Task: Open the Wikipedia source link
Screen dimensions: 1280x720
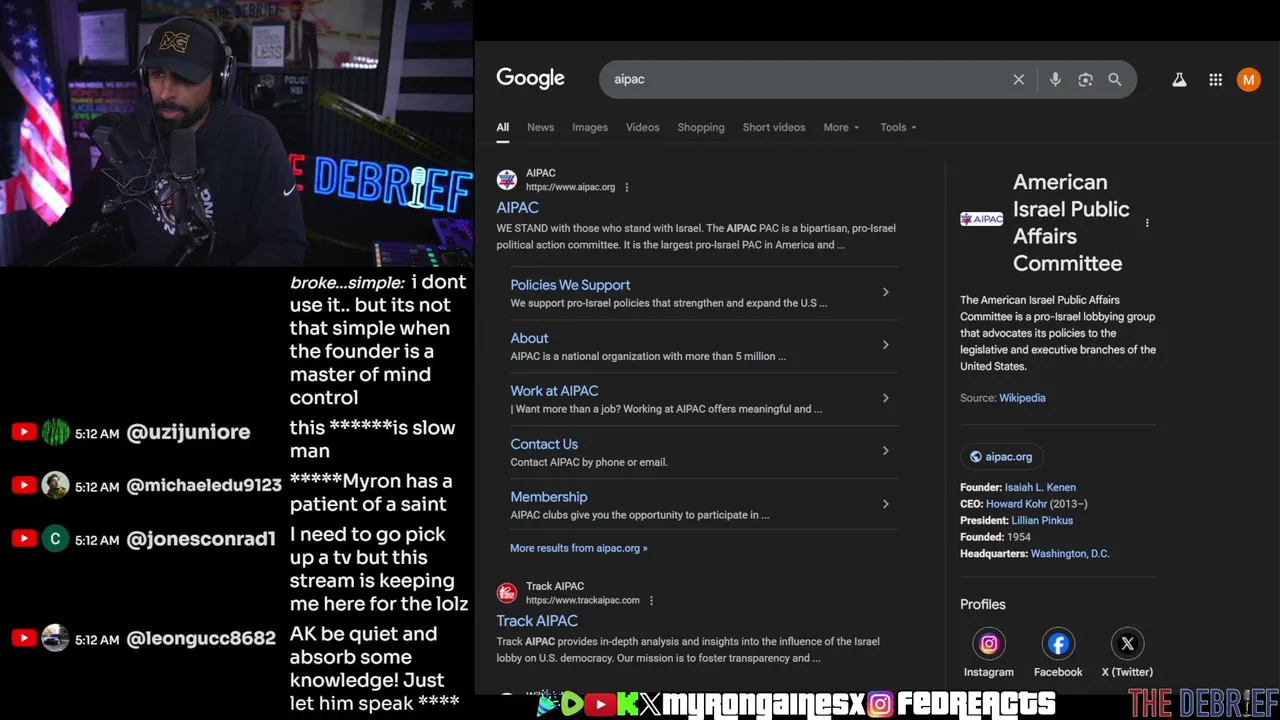Action: point(1022,398)
